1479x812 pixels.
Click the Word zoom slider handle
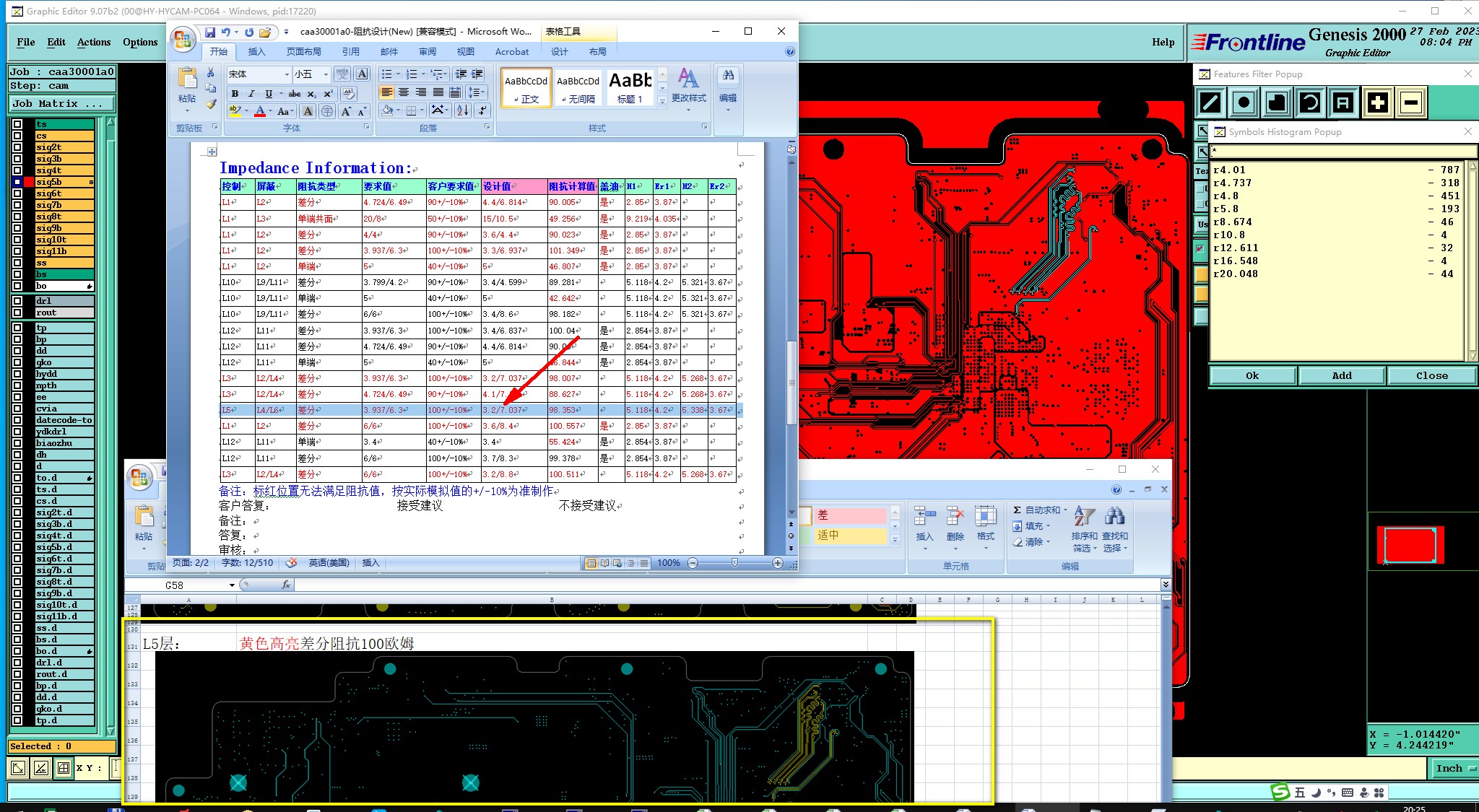[x=734, y=563]
